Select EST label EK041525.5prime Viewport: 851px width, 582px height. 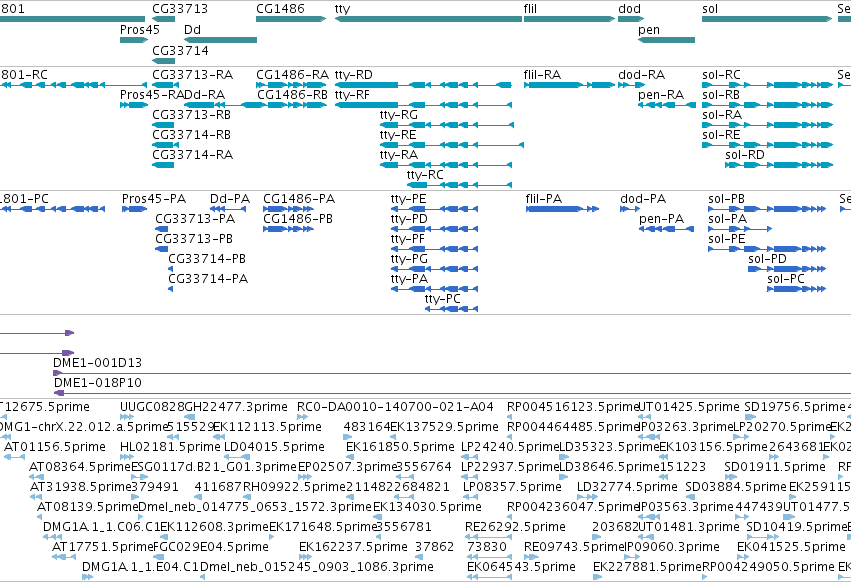pos(791,547)
